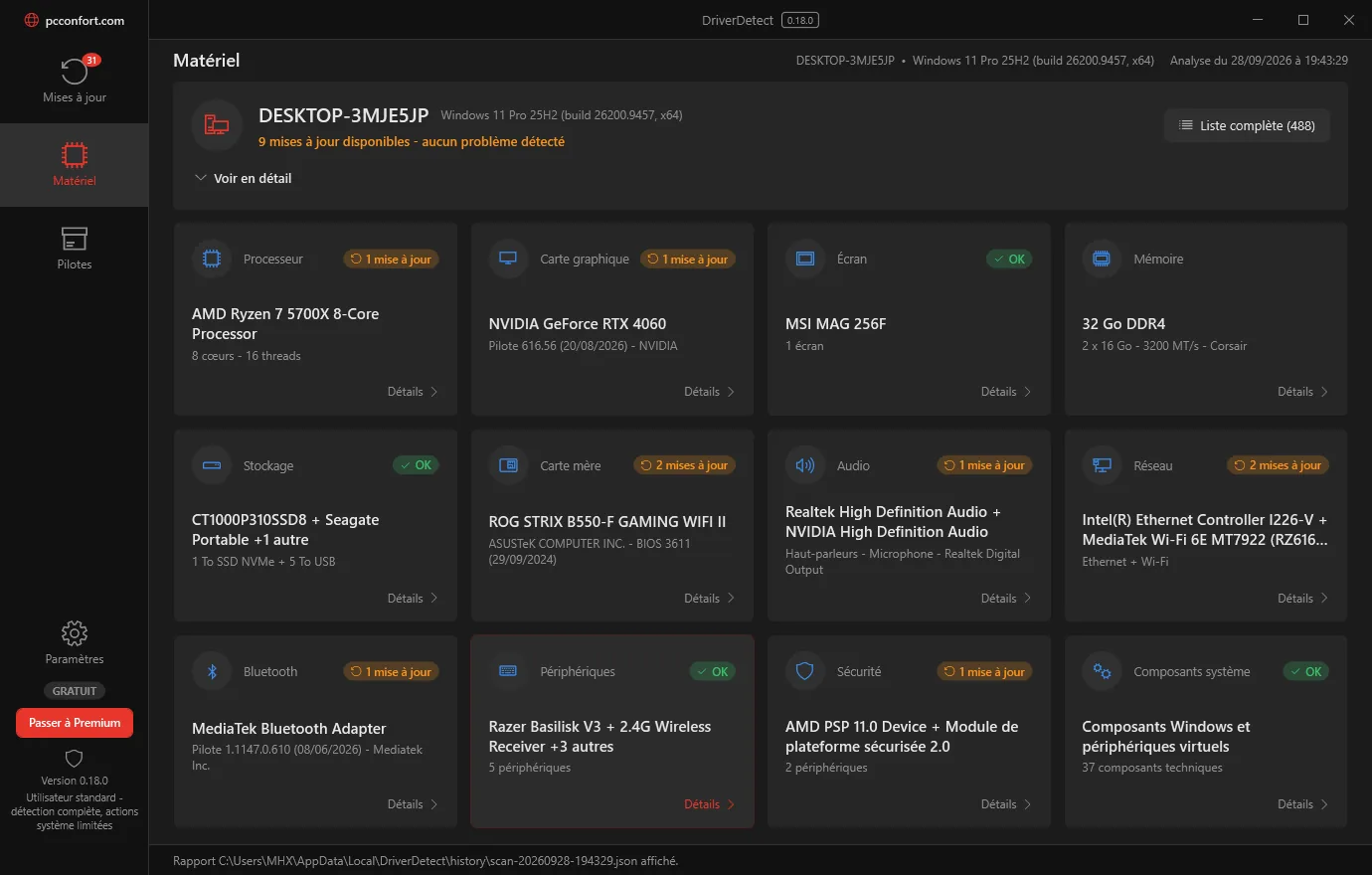Click the Processeur chip icon
The image size is (1372, 875).
(212, 259)
